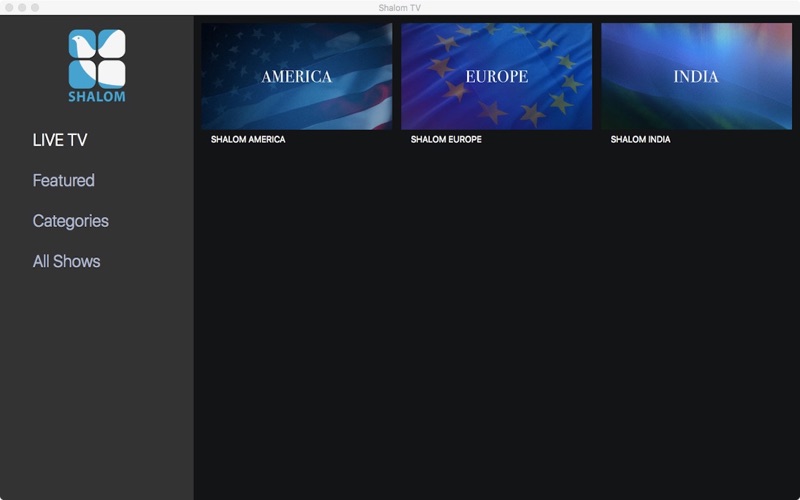Open the AMERICA channel thumbnail
Image resolution: width=800 pixels, height=500 pixels.
[x=296, y=76]
